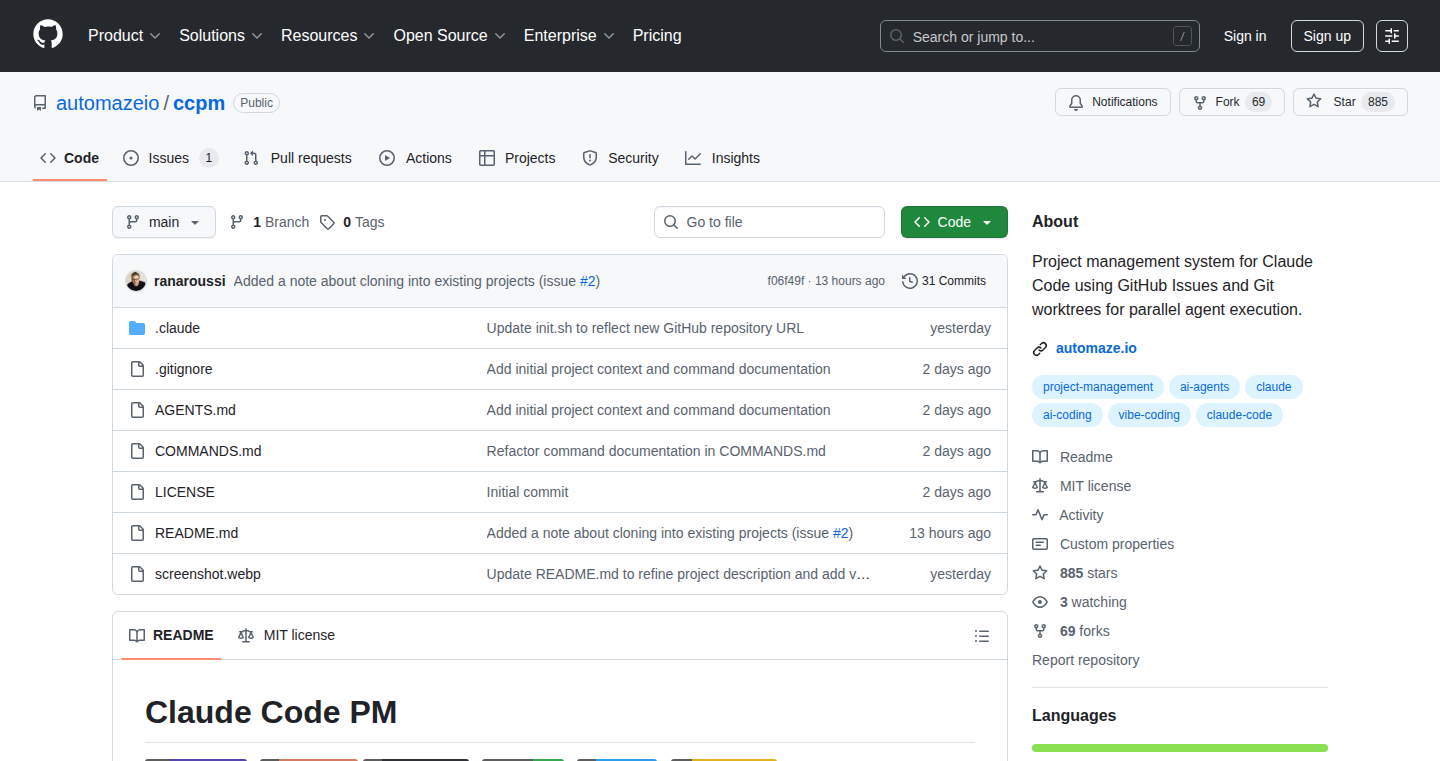This screenshot has width=1440, height=761.
Task: Click the fork icon next to 69 forks
Action: (1040, 631)
